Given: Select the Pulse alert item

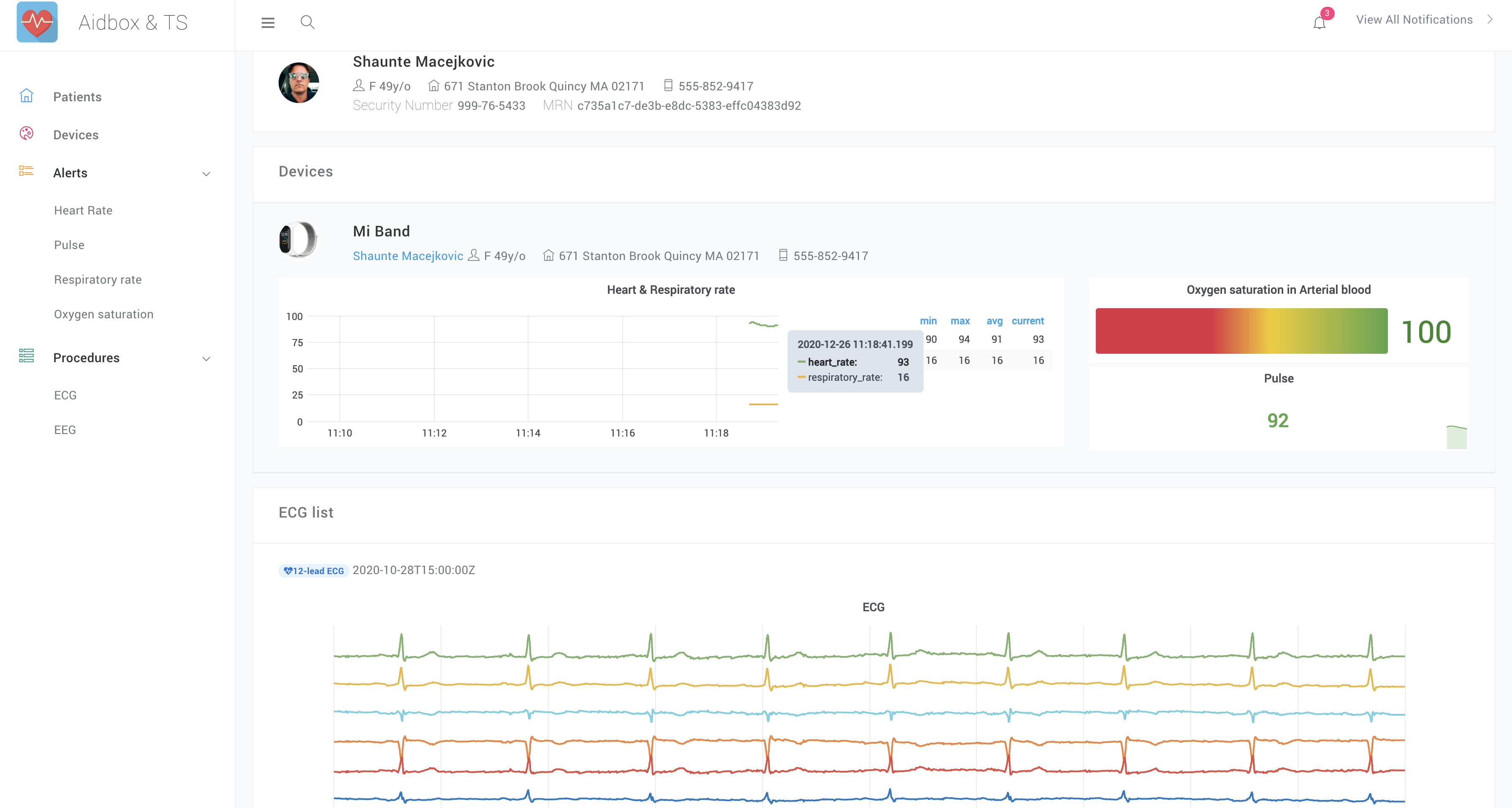Looking at the screenshot, I should (x=69, y=244).
